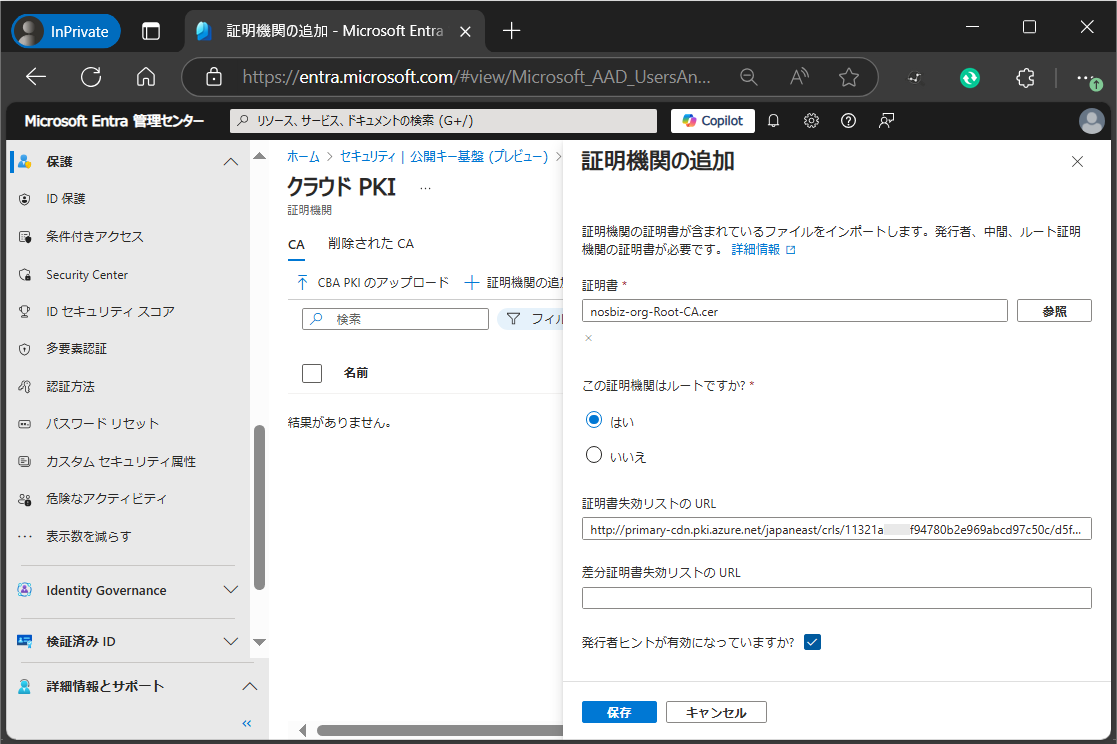The width and height of the screenshot is (1117, 744).
Task: Open the Copilot button in header
Action: [x=712, y=121]
